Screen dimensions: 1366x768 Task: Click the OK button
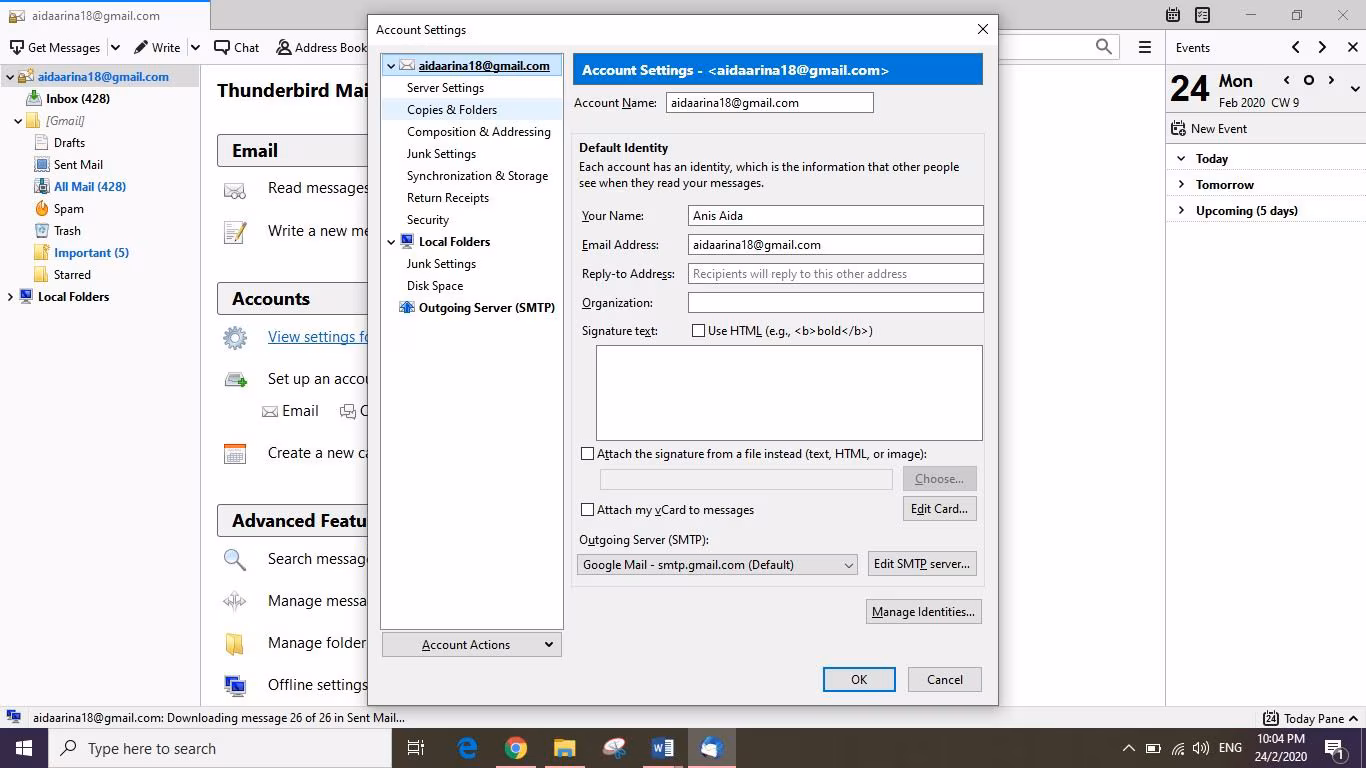pos(859,680)
